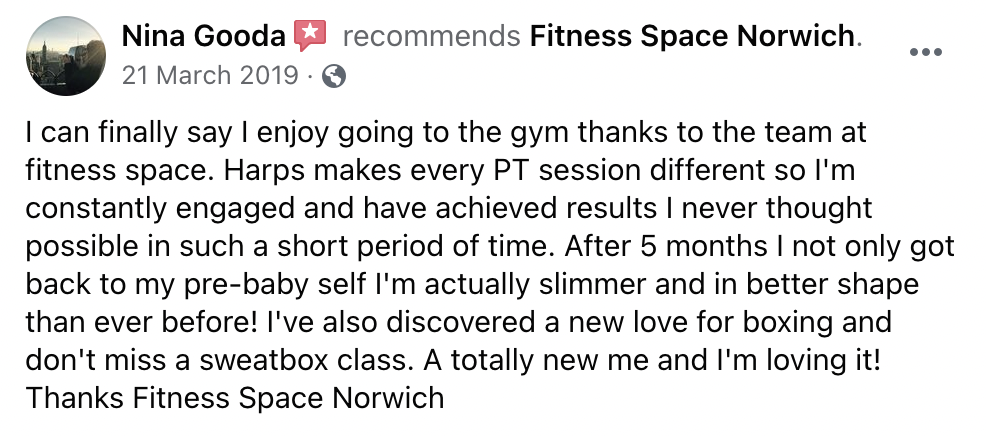
Task: Open the 21 March 2019 timestamp link
Action: point(209,75)
